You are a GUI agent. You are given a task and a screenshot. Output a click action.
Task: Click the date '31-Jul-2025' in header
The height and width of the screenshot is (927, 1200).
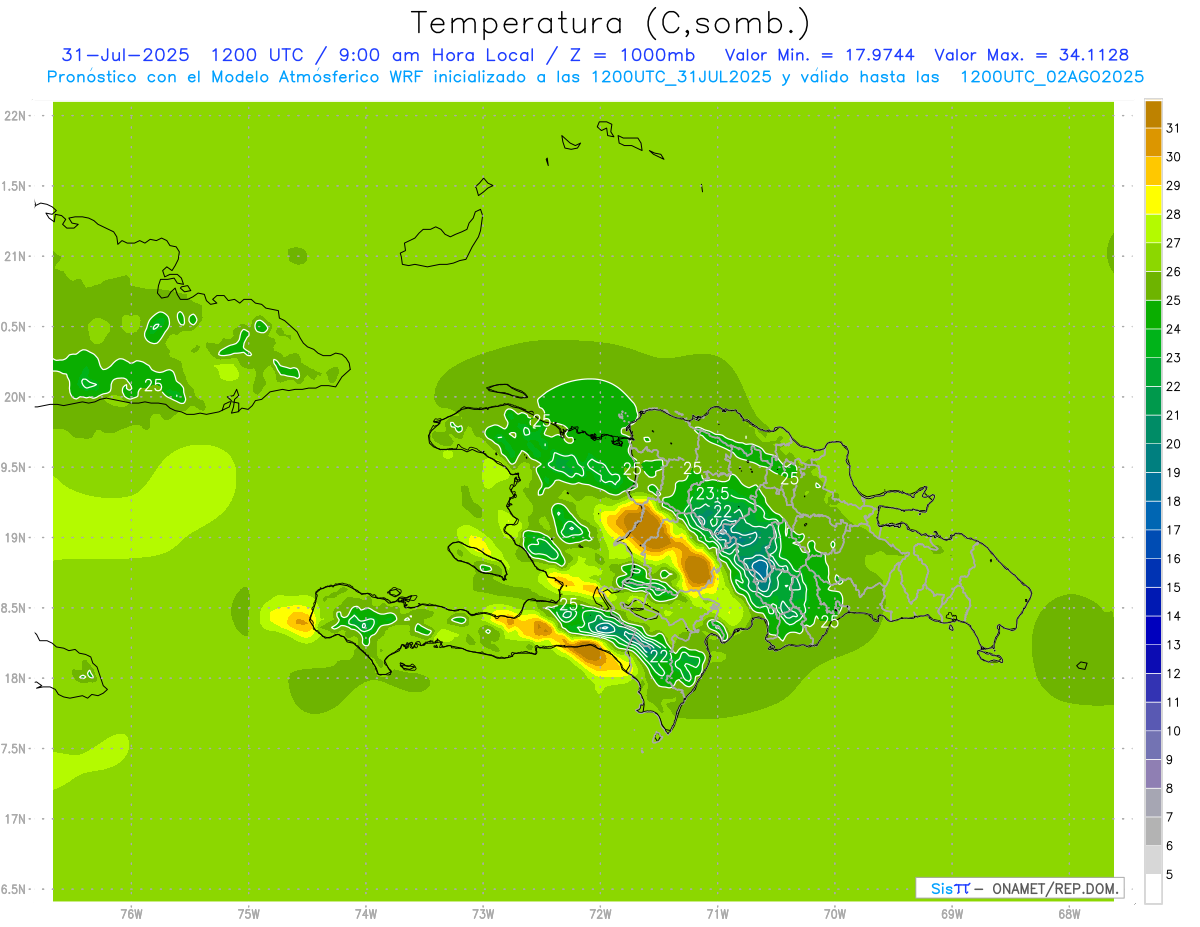pyautogui.click(x=126, y=54)
